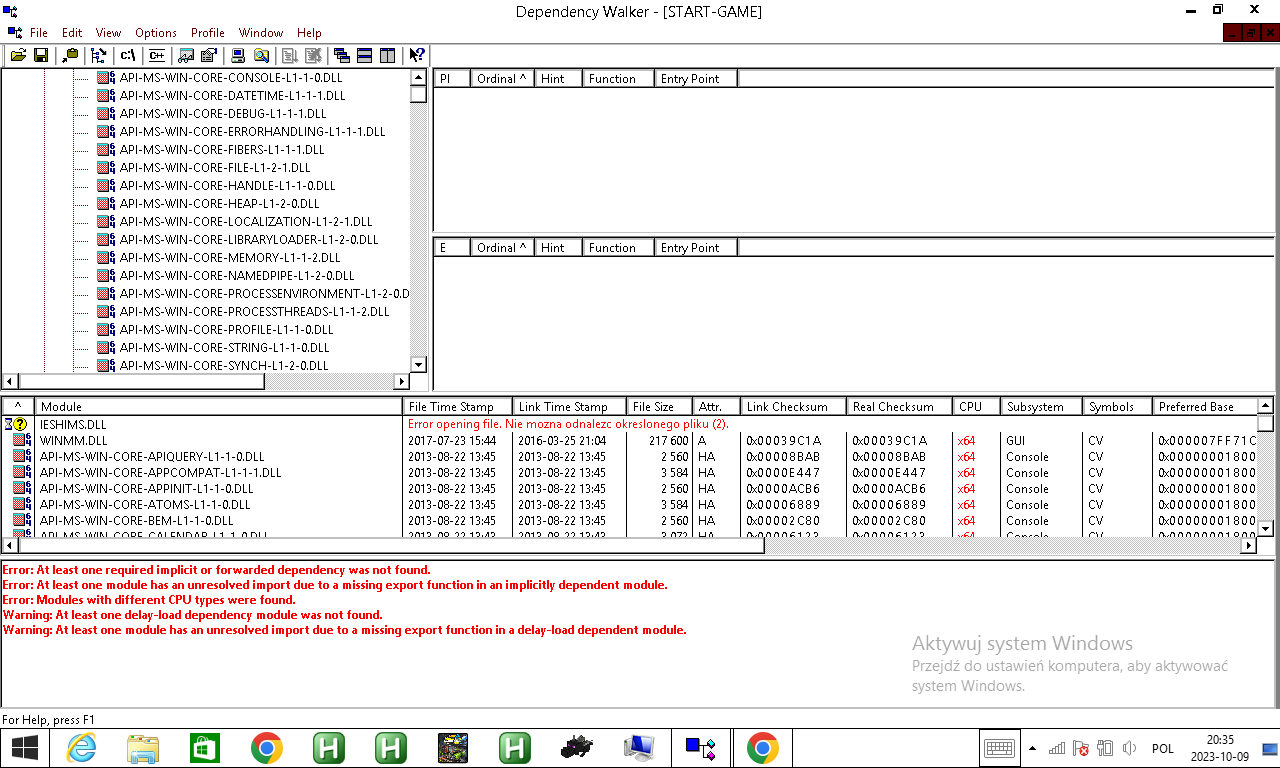Open Internet Explorer from the taskbar
The width and height of the screenshot is (1280, 768).
[x=81, y=747]
